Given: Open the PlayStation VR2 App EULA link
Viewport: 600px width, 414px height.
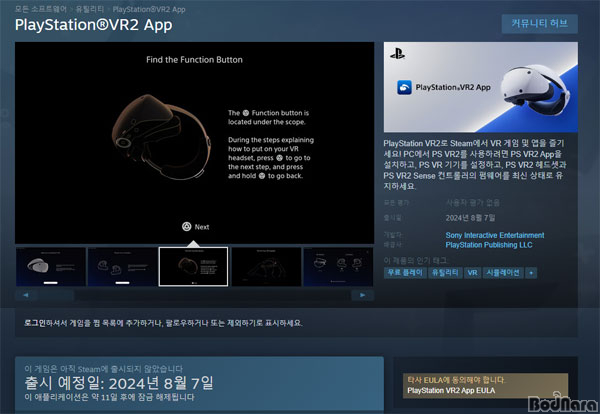Looking at the screenshot, I should click(x=451, y=391).
